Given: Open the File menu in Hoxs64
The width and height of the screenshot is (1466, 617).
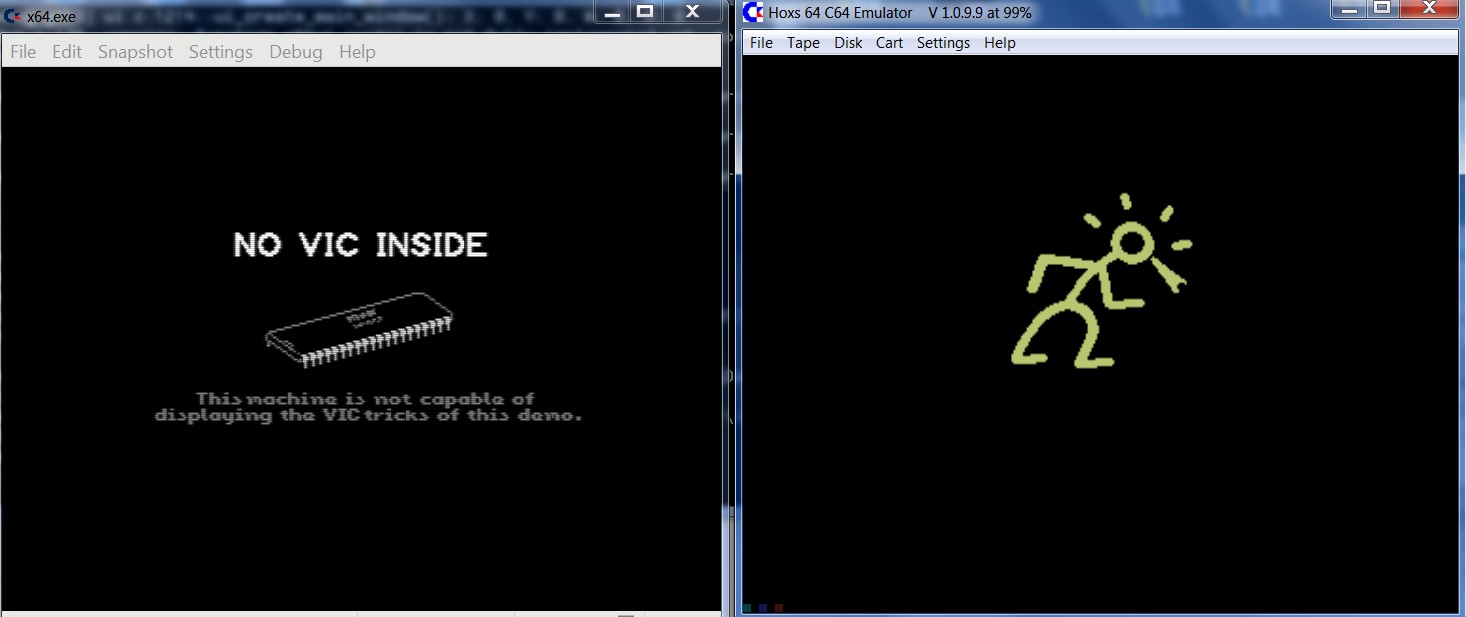Looking at the screenshot, I should pos(761,43).
